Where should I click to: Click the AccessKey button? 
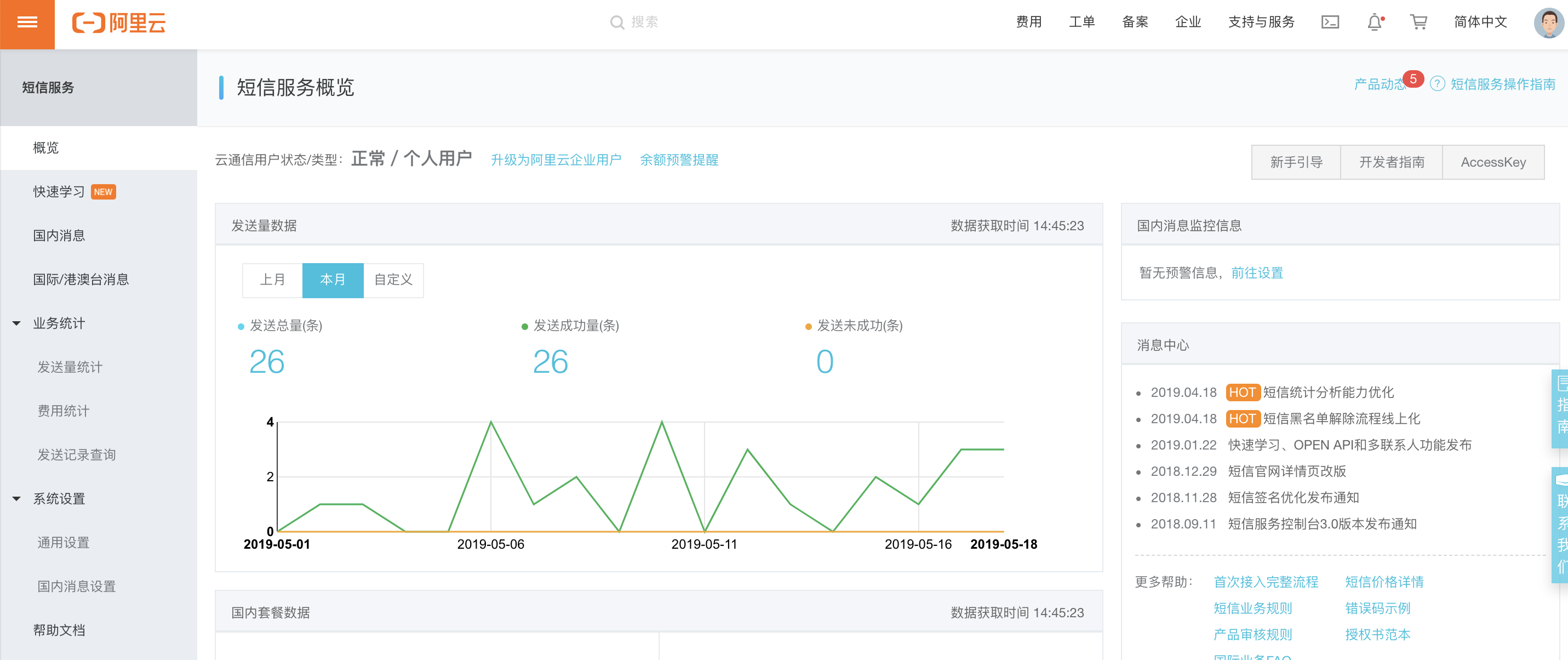pyautogui.click(x=1493, y=162)
